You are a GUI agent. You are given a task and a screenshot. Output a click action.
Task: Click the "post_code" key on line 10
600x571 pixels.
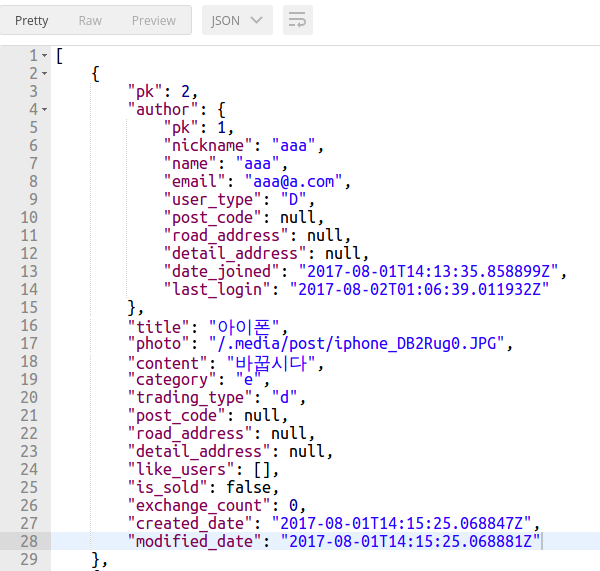213,217
